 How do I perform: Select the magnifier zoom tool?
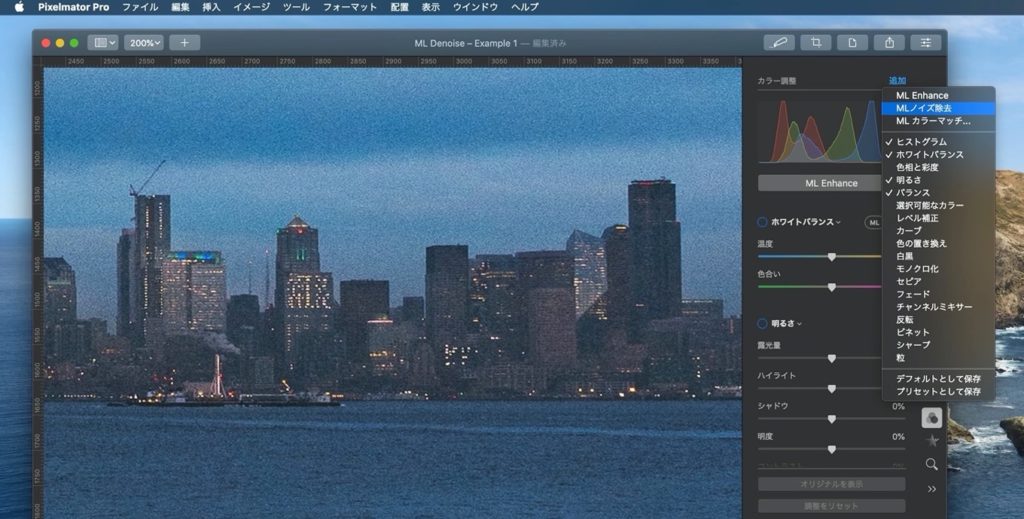click(931, 464)
